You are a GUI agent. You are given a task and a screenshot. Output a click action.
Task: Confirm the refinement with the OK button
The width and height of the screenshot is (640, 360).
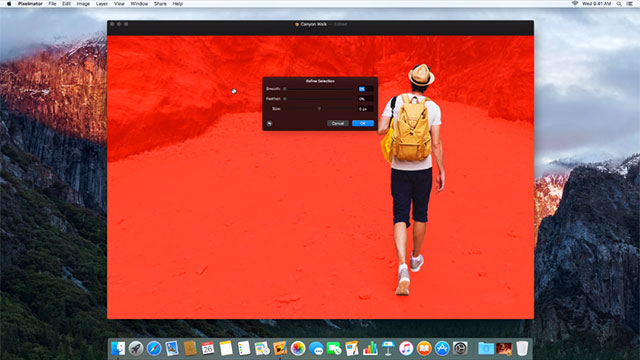[363, 123]
